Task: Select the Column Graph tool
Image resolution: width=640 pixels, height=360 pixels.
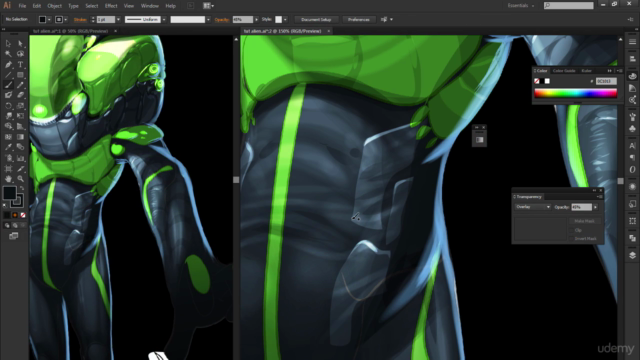Action: pos(20,158)
